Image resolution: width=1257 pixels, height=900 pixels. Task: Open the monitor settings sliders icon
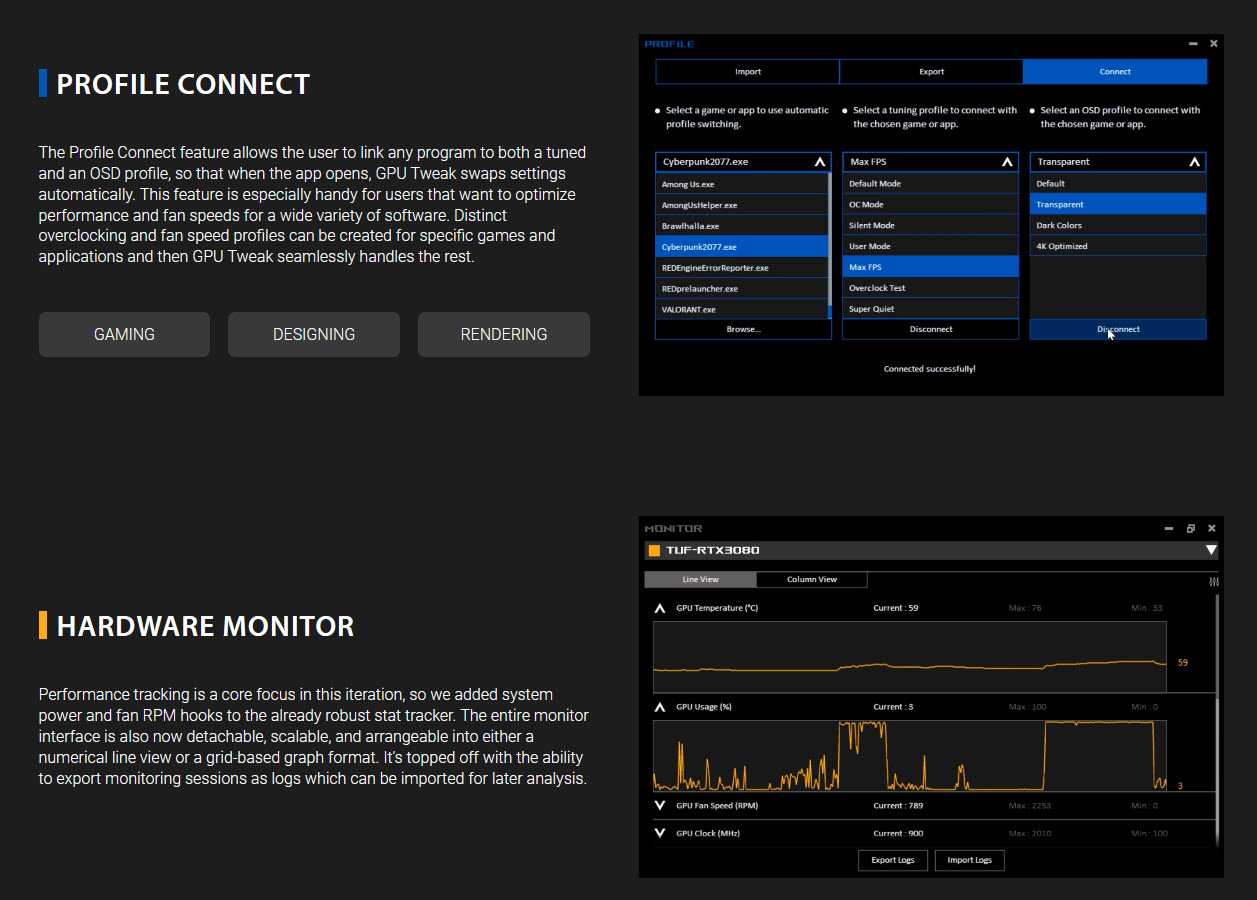1214,581
